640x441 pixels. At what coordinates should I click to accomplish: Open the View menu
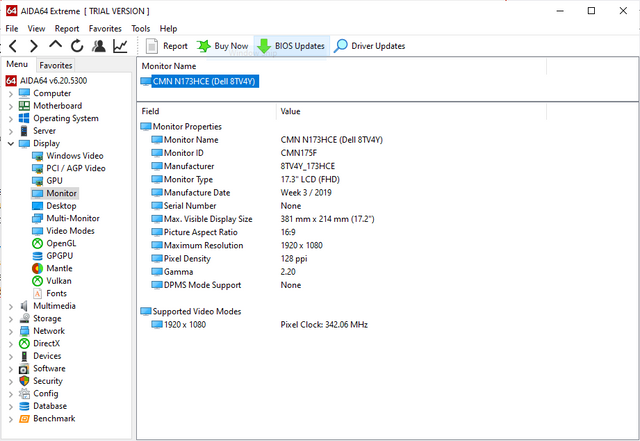(x=36, y=29)
